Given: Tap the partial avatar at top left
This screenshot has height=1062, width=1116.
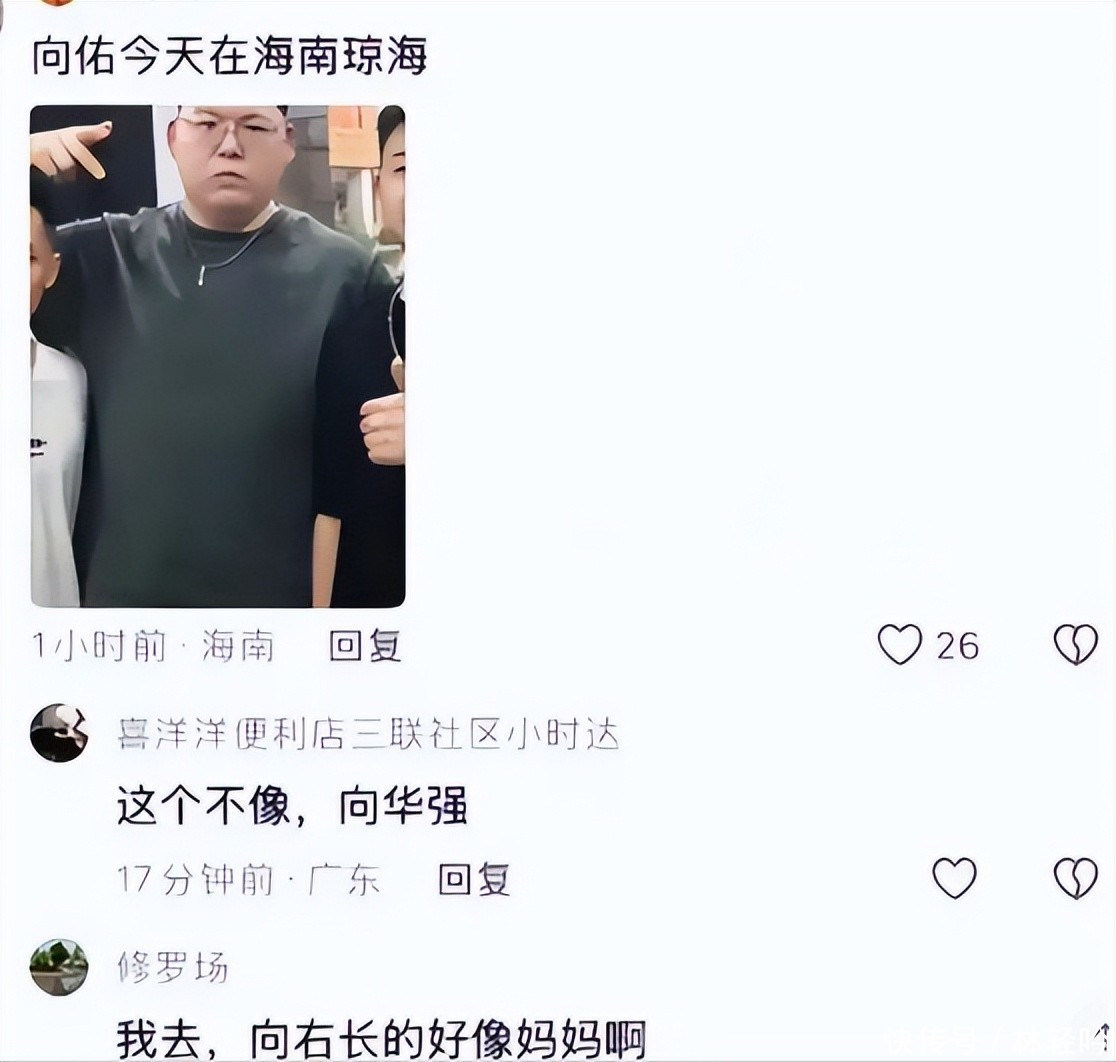Looking at the screenshot, I should 59,2.
